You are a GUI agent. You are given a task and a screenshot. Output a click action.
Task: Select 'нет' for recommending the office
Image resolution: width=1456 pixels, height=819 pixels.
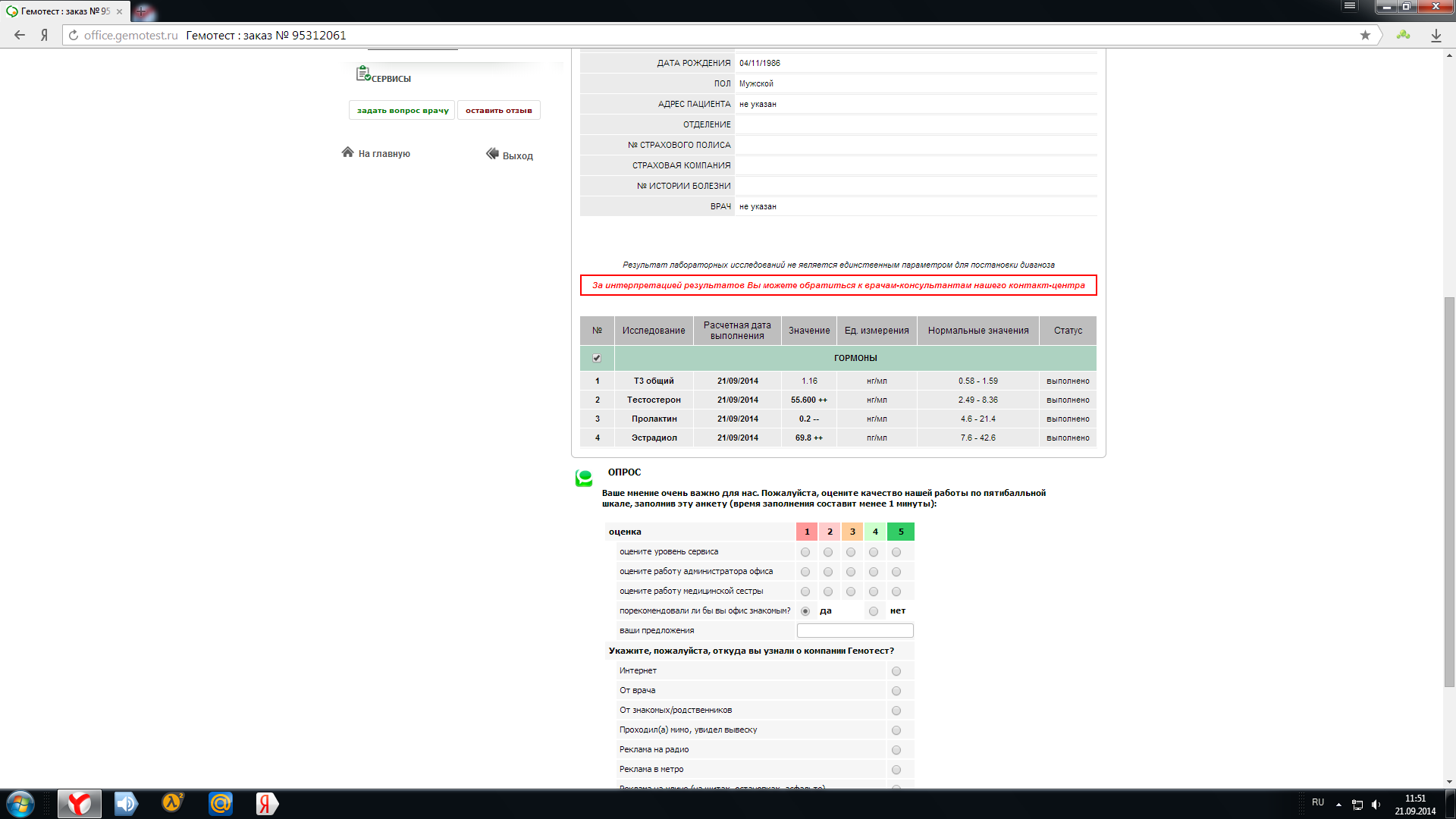point(874,611)
